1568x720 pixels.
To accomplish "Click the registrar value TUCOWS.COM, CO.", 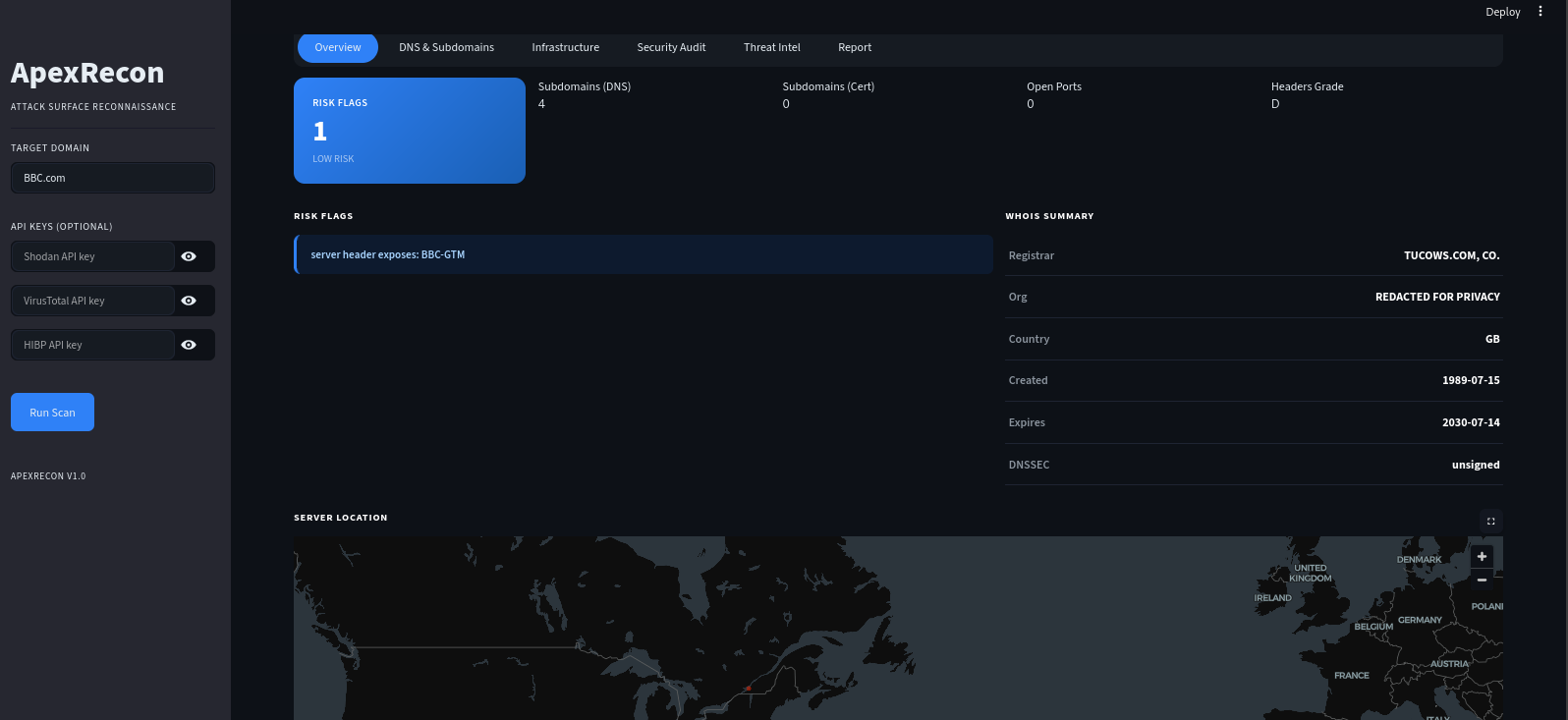I will (1451, 255).
